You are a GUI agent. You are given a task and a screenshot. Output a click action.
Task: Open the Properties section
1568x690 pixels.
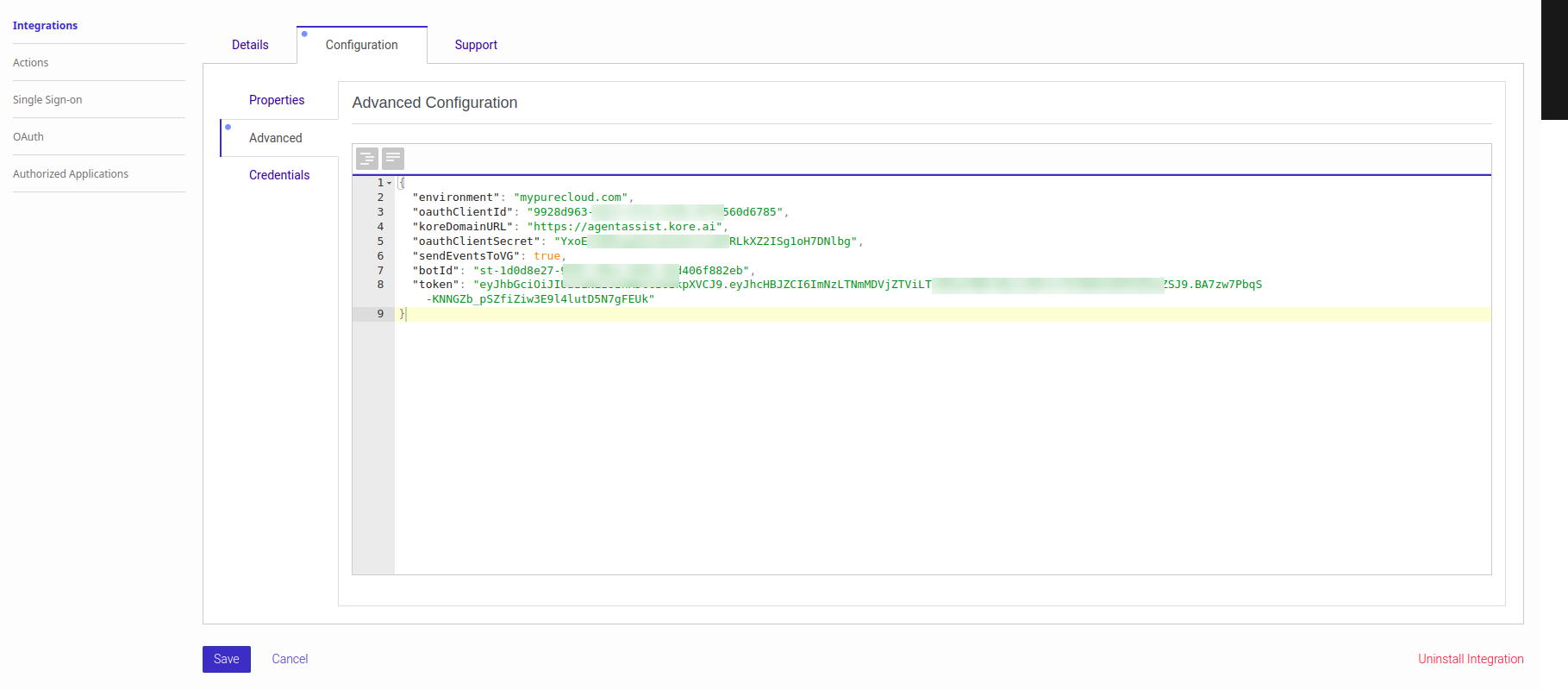click(x=277, y=100)
